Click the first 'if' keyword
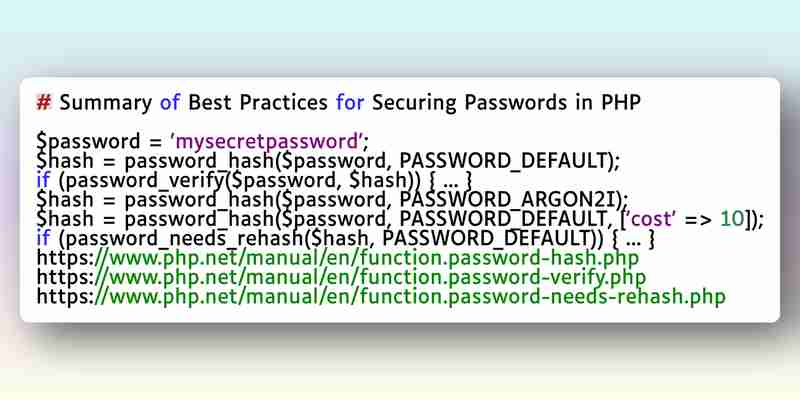The image size is (800, 400). click(43, 181)
